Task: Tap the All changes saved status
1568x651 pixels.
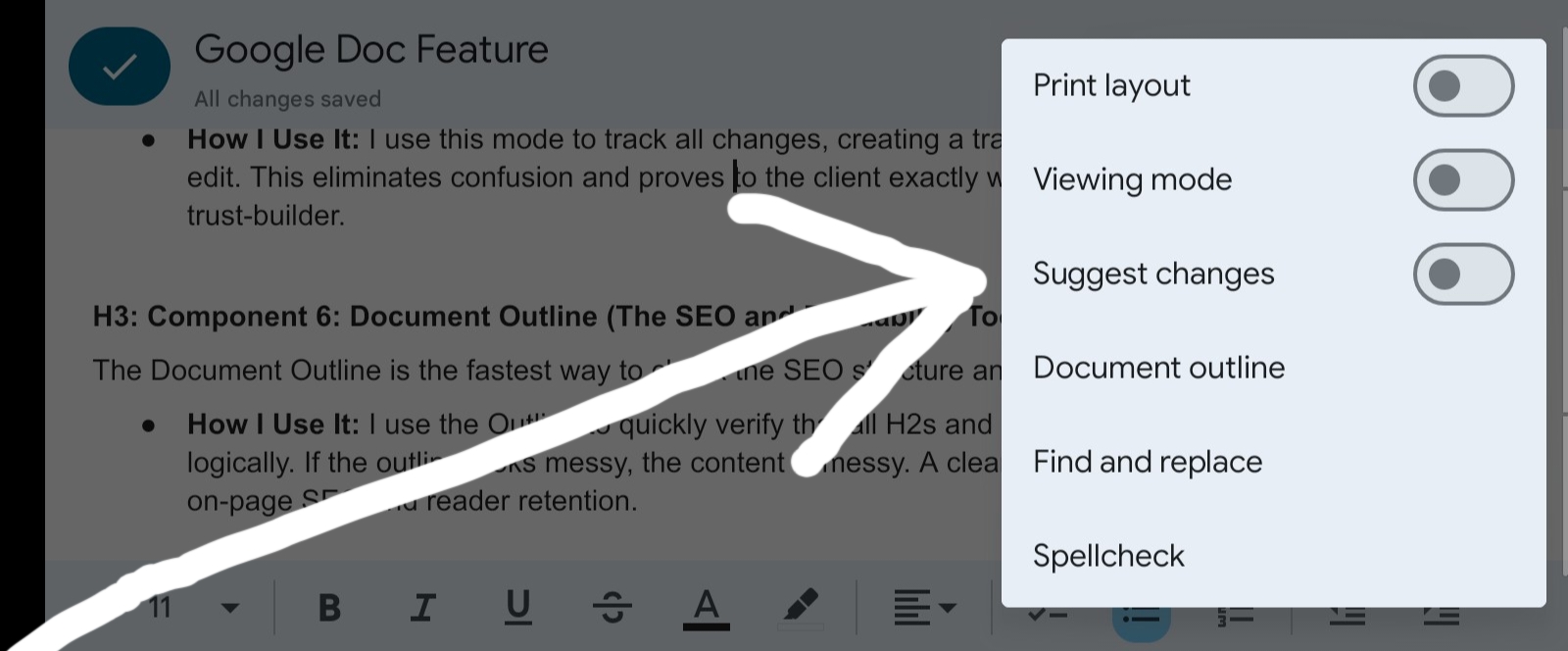Action: point(287,99)
